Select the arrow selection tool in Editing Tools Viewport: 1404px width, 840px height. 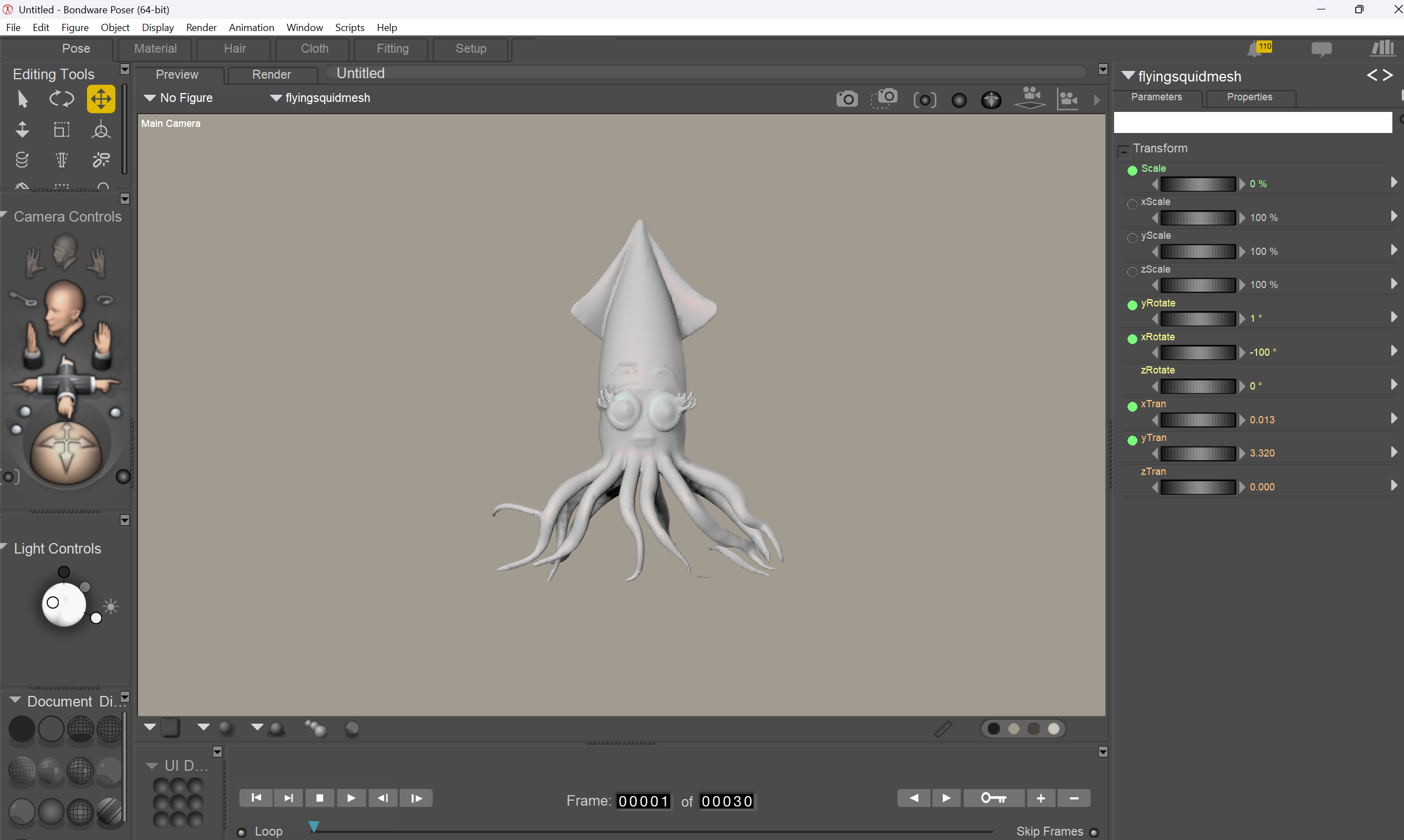[x=22, y=99]
